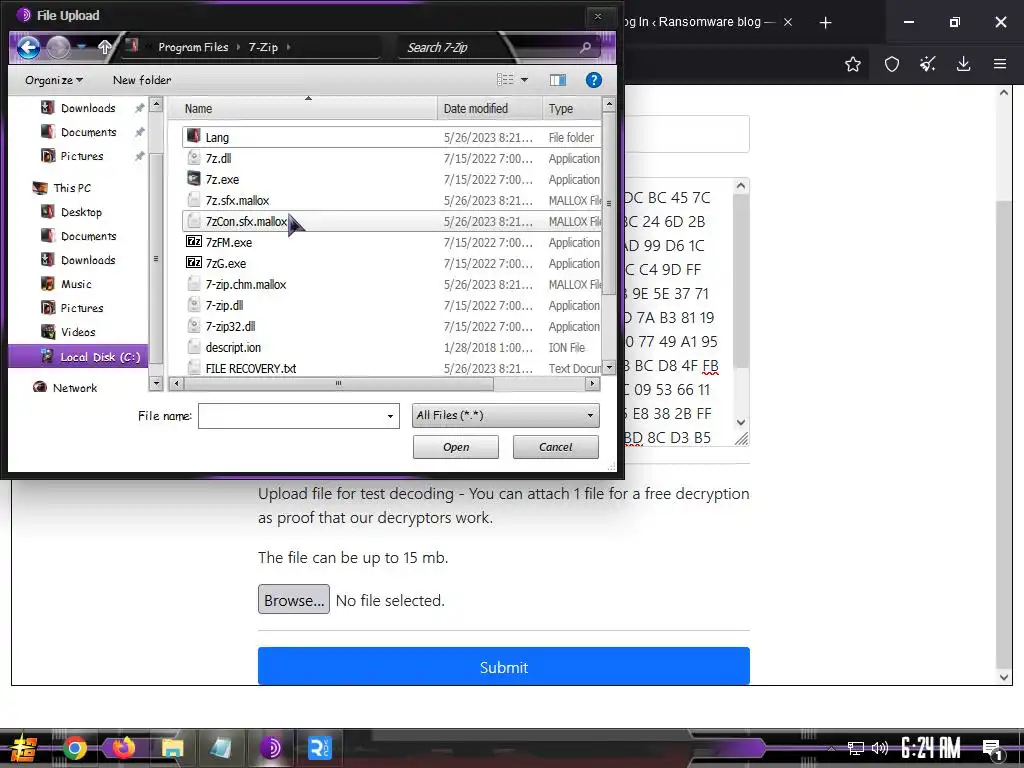Open the view options dropdown arrow
The width and height of the screenshot is (1024, 768).
pos(524,80)
